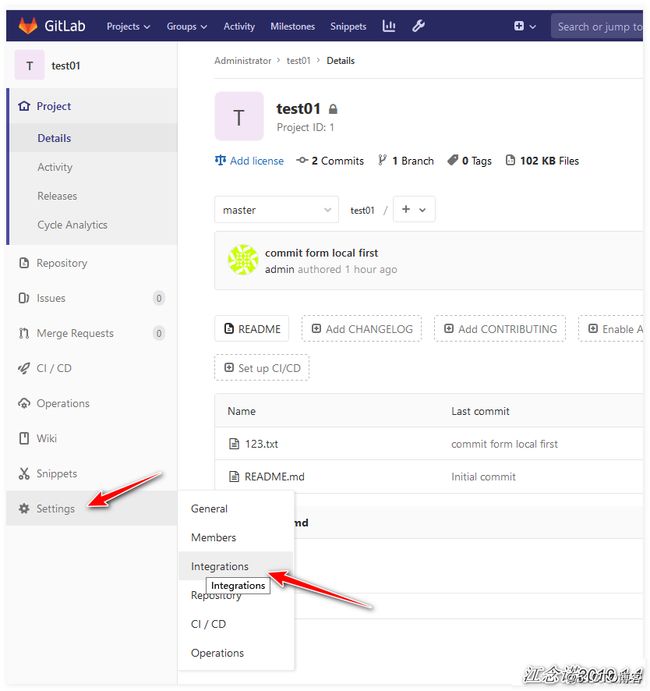Expand the master branch selector

(x=276, y=210)
